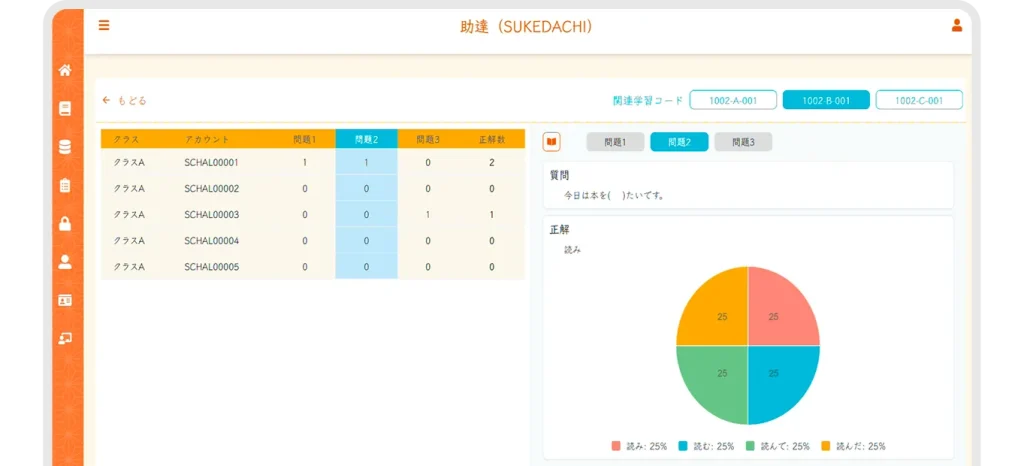
Task: Switch to the 問題3 tab above the question
Action: coord(743,142)
